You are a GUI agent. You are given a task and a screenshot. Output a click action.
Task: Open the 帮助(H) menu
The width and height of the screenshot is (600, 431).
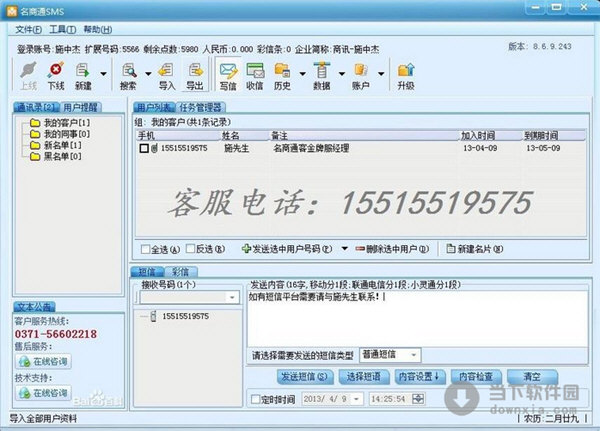tap(98, 29)
